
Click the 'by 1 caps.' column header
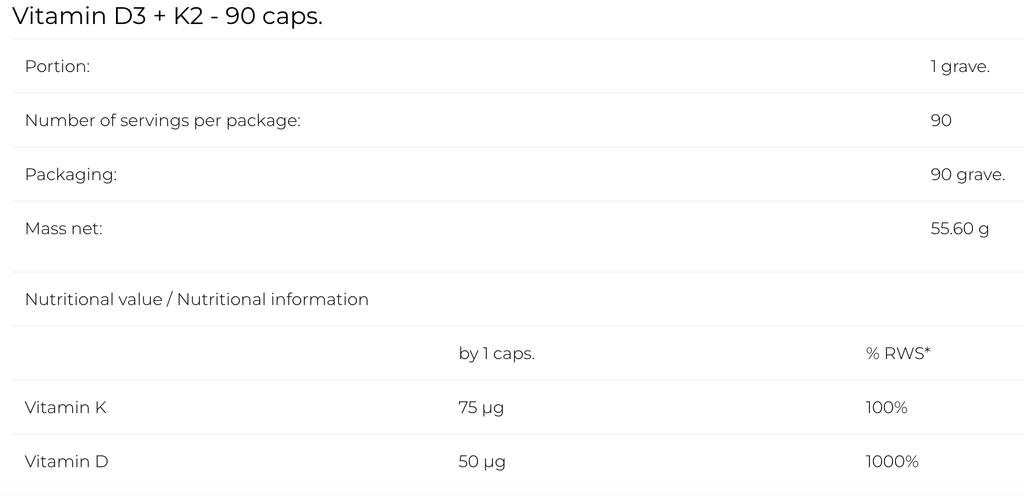coord(496,354)
